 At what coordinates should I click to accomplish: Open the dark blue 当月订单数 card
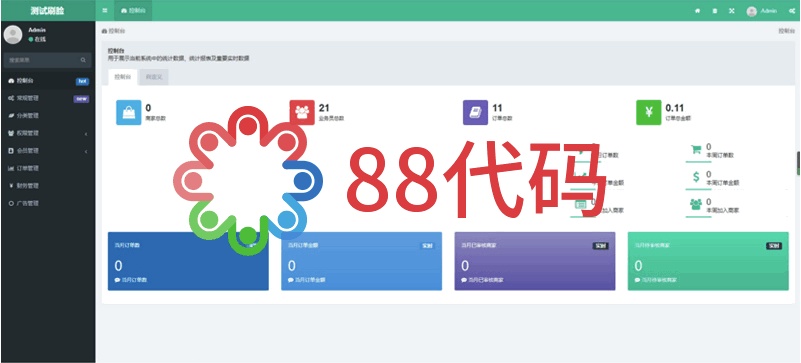coord(188,261)
